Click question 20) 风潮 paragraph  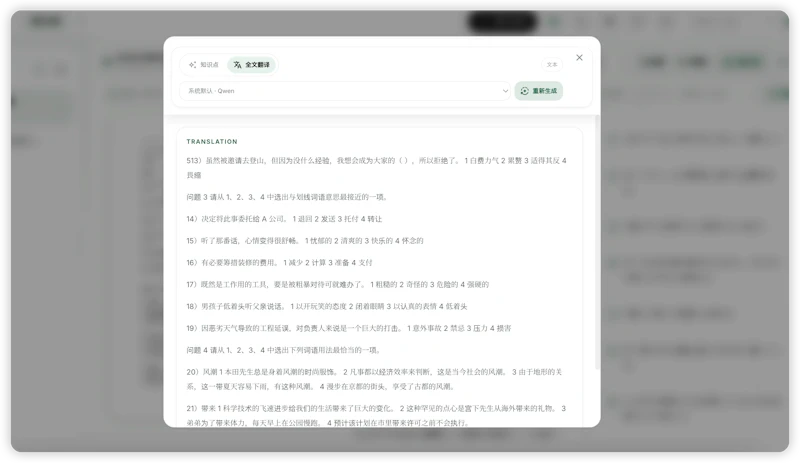pyautogui.click(x=374, y=379)
